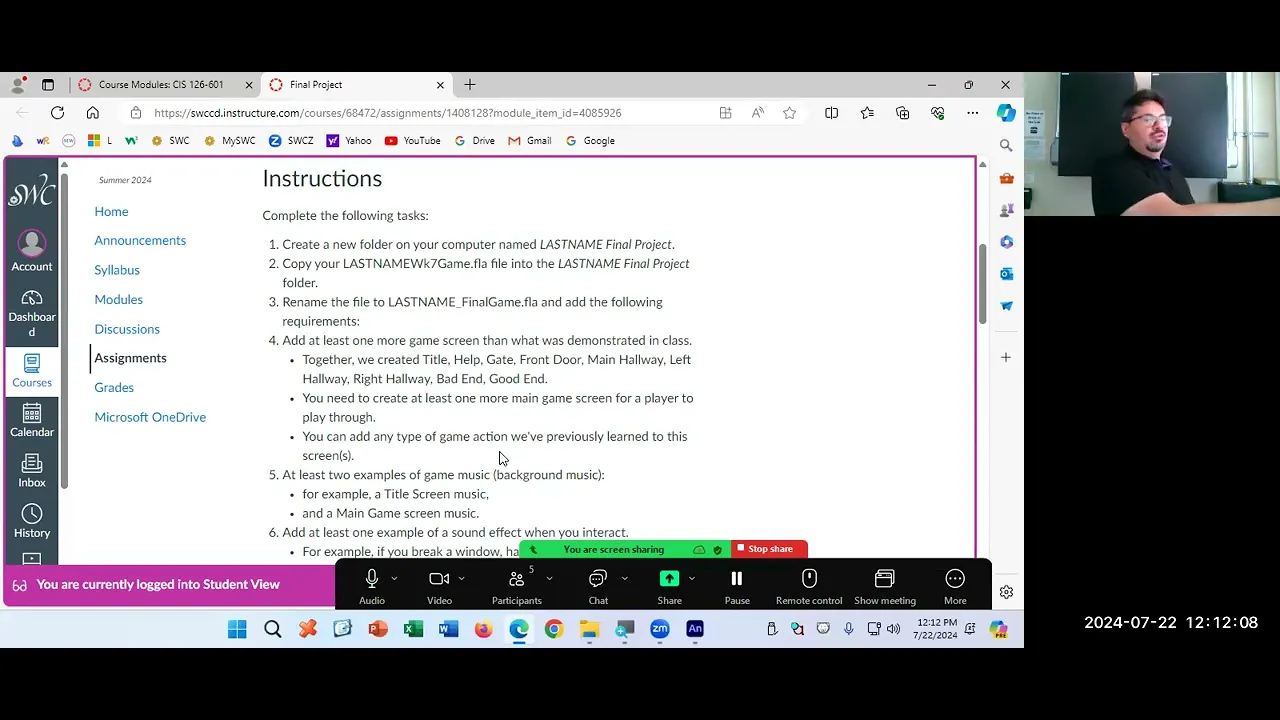This screenshot has height=720, width=1280.
Task: Add this page to favorites
Action: [x=790, y=113]
